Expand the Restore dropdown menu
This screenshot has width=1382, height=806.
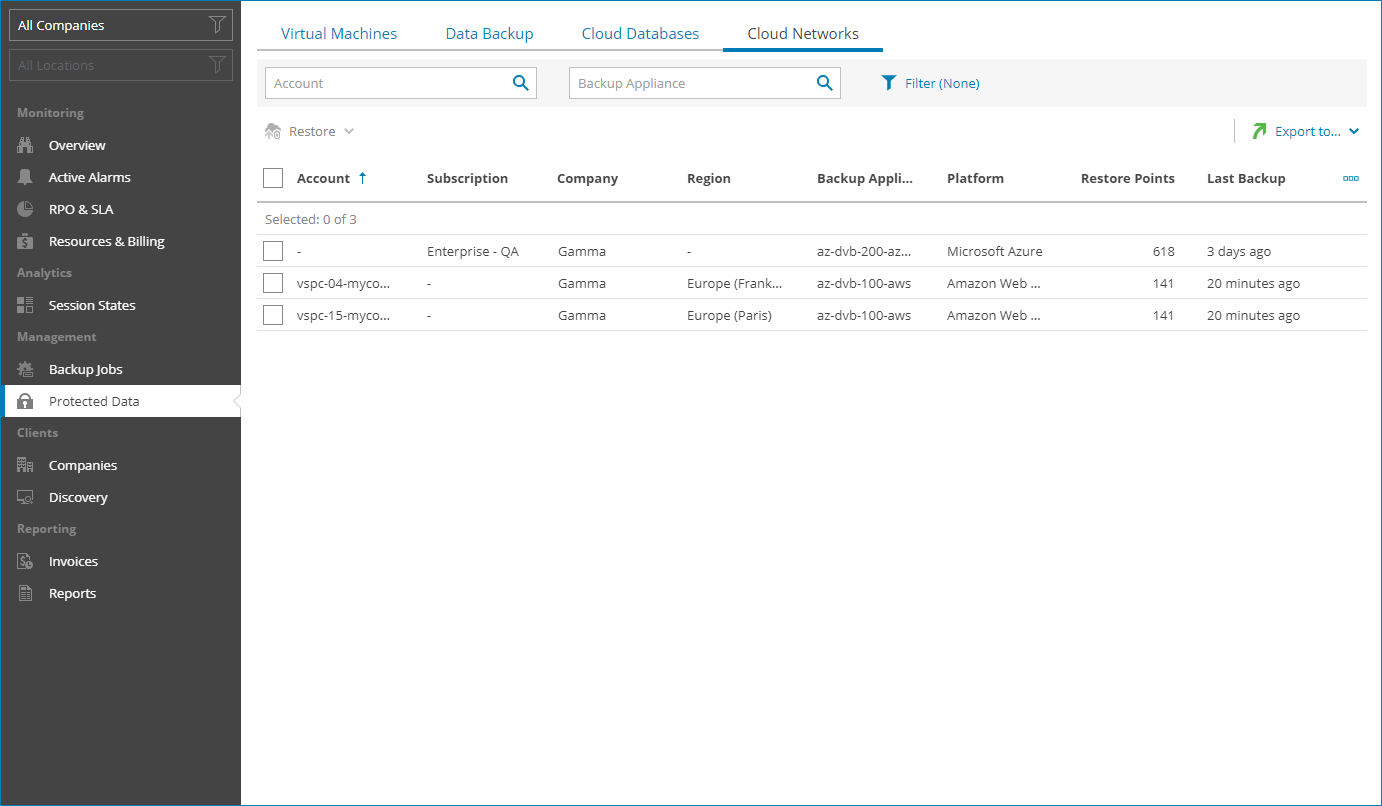pyautogui.click(x=348, y=131)
